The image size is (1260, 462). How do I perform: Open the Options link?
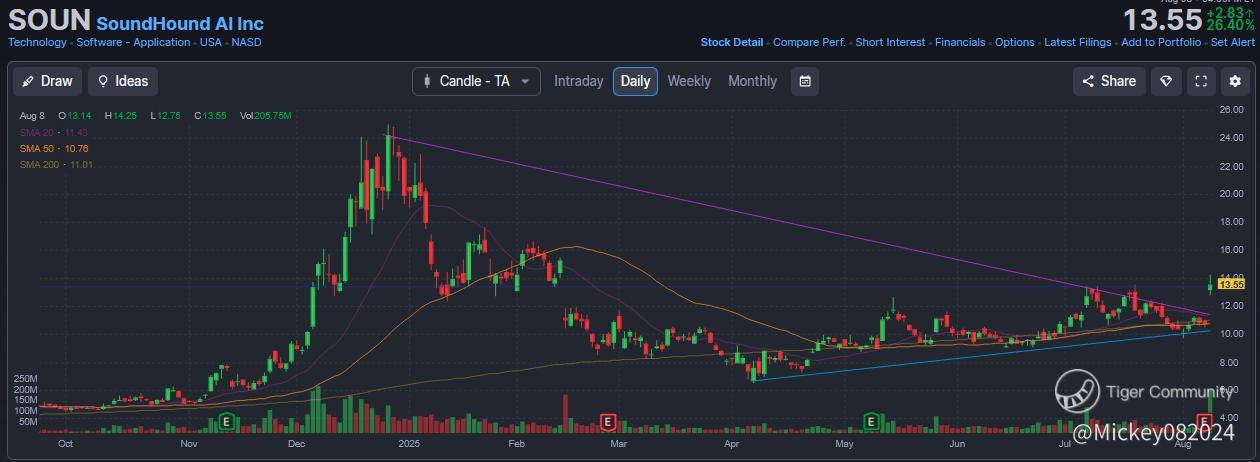(x=1015, y=42)
